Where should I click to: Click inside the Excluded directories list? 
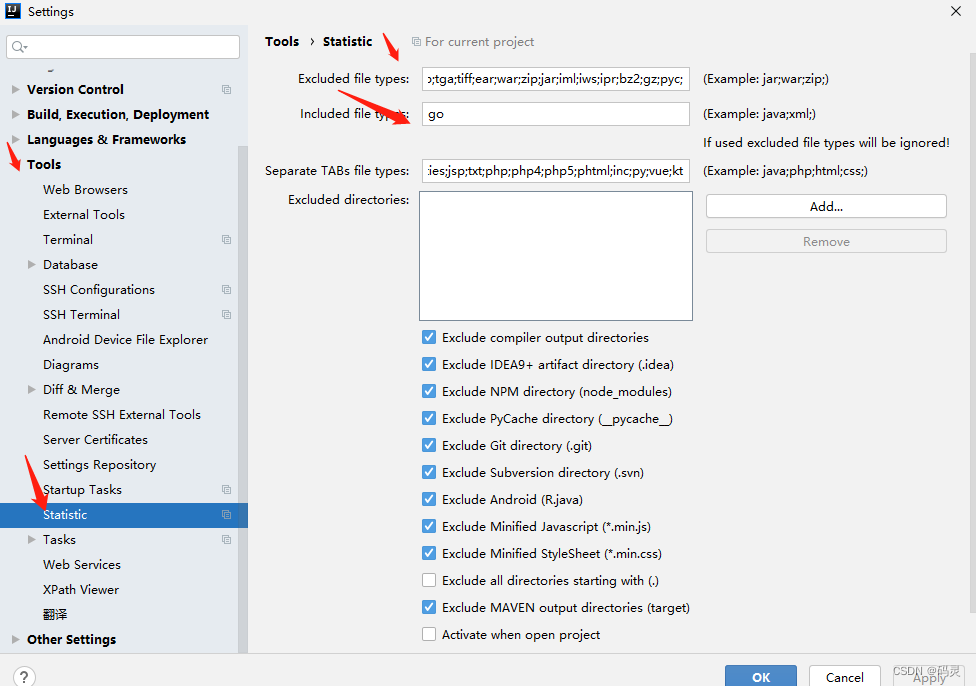click(x=556, y=256)
